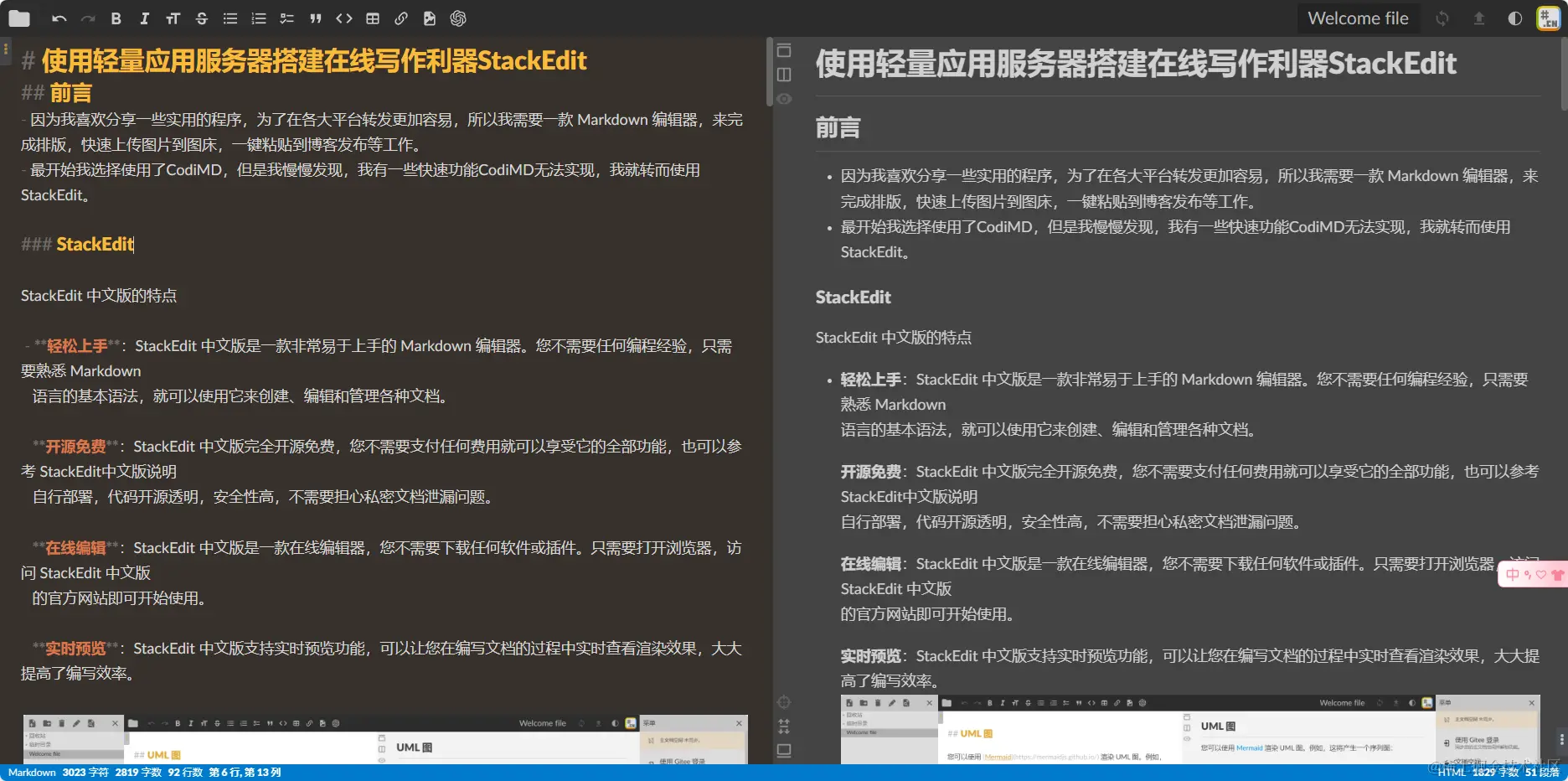Open the file explorer folder icon
This screenshot has height=781, width=1568.
(x=18, y=18)
